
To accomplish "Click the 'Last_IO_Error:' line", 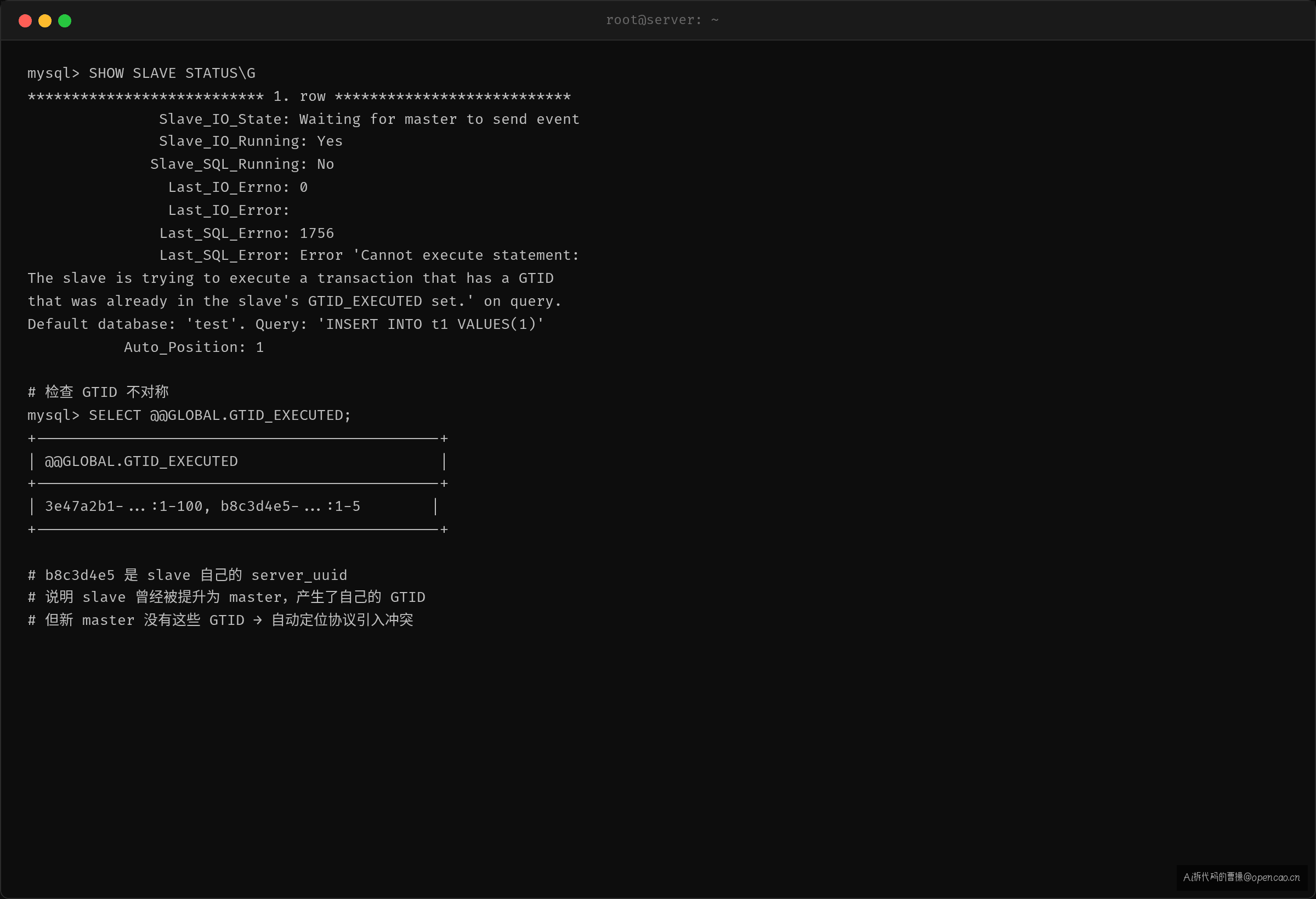I will point(229,210).
